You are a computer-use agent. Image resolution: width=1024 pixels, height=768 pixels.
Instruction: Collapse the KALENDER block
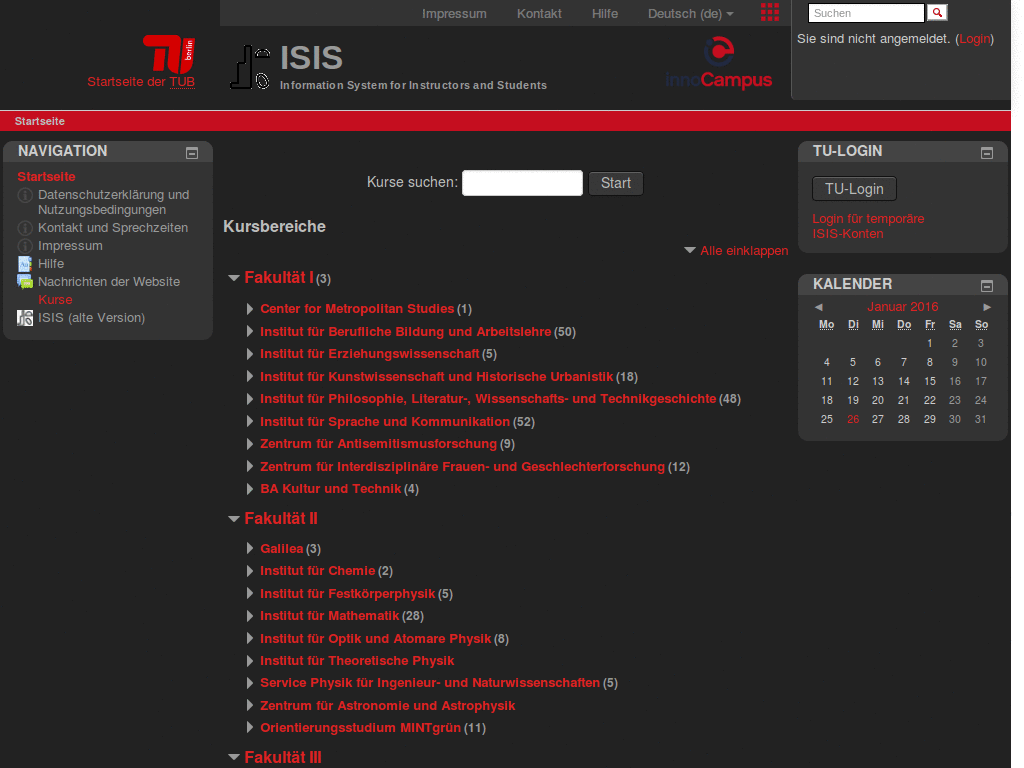click(985, 285)
